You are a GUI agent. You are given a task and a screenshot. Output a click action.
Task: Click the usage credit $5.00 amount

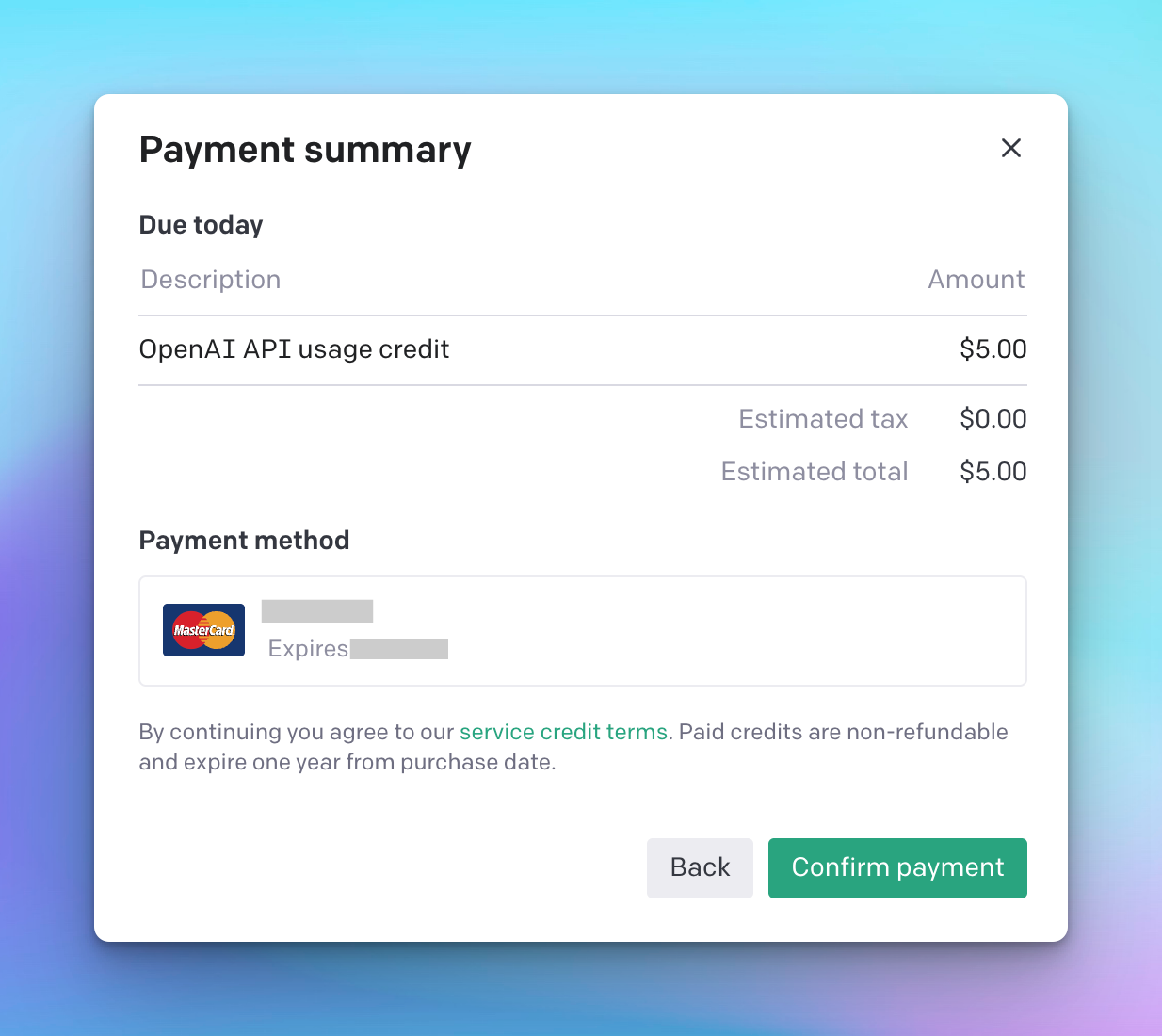(x=993, y=349)
